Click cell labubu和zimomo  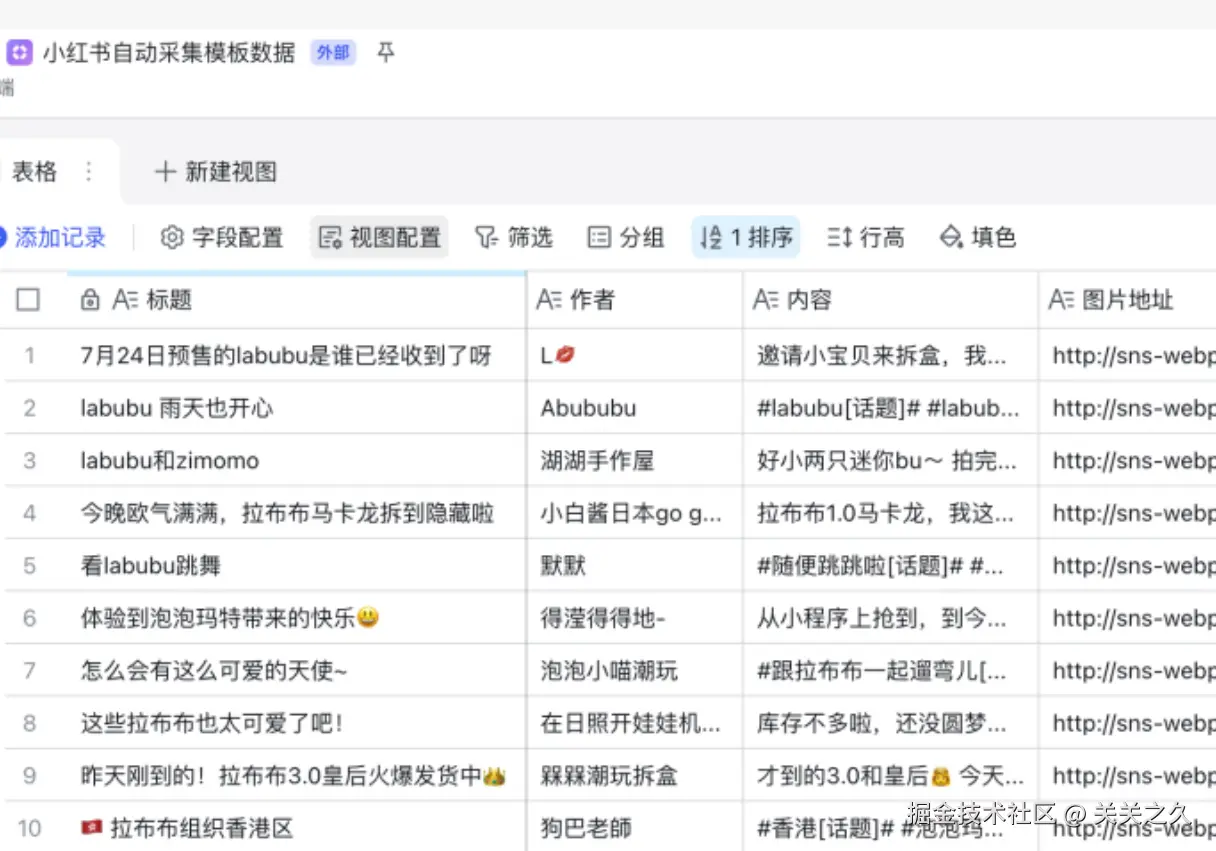click(x=296, y=461)
